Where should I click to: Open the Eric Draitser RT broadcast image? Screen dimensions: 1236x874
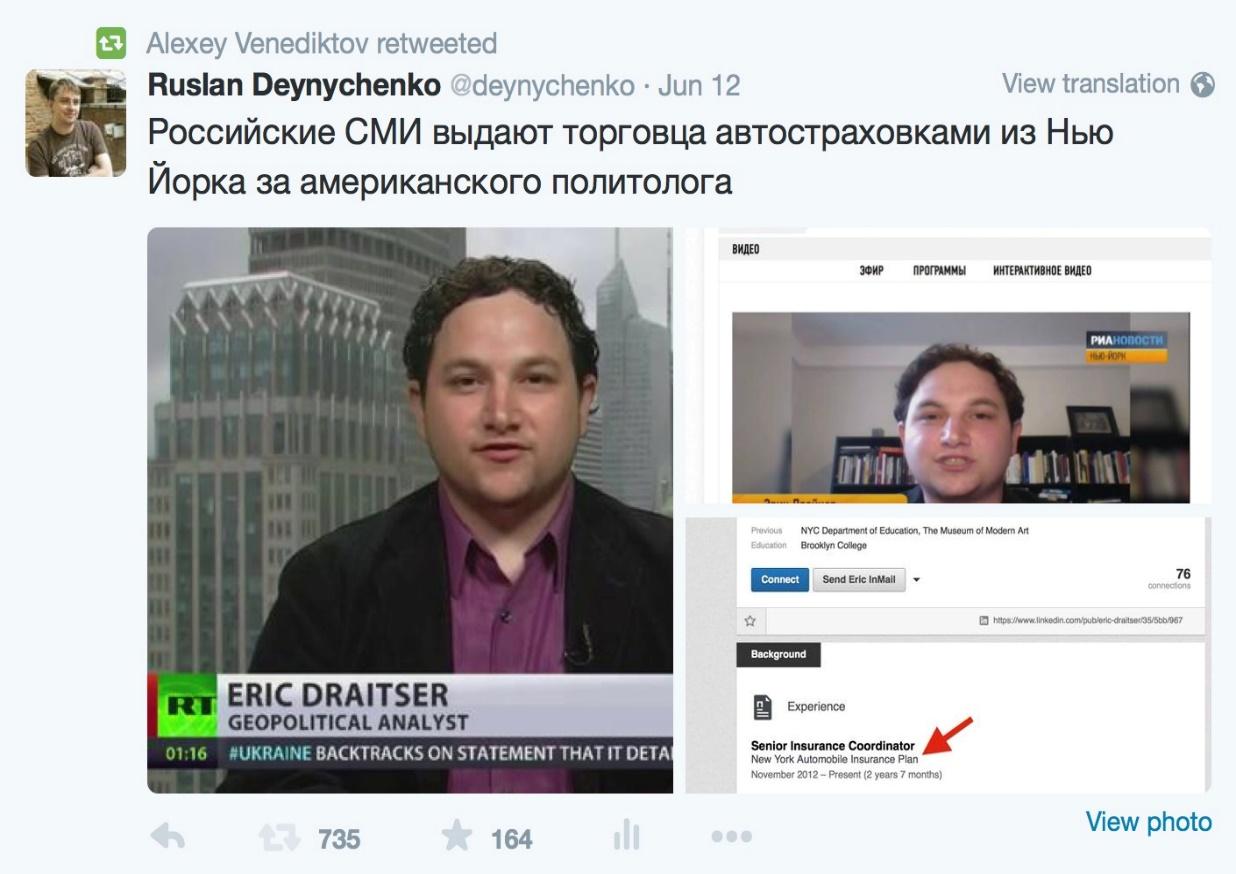(x=410, y=511)
